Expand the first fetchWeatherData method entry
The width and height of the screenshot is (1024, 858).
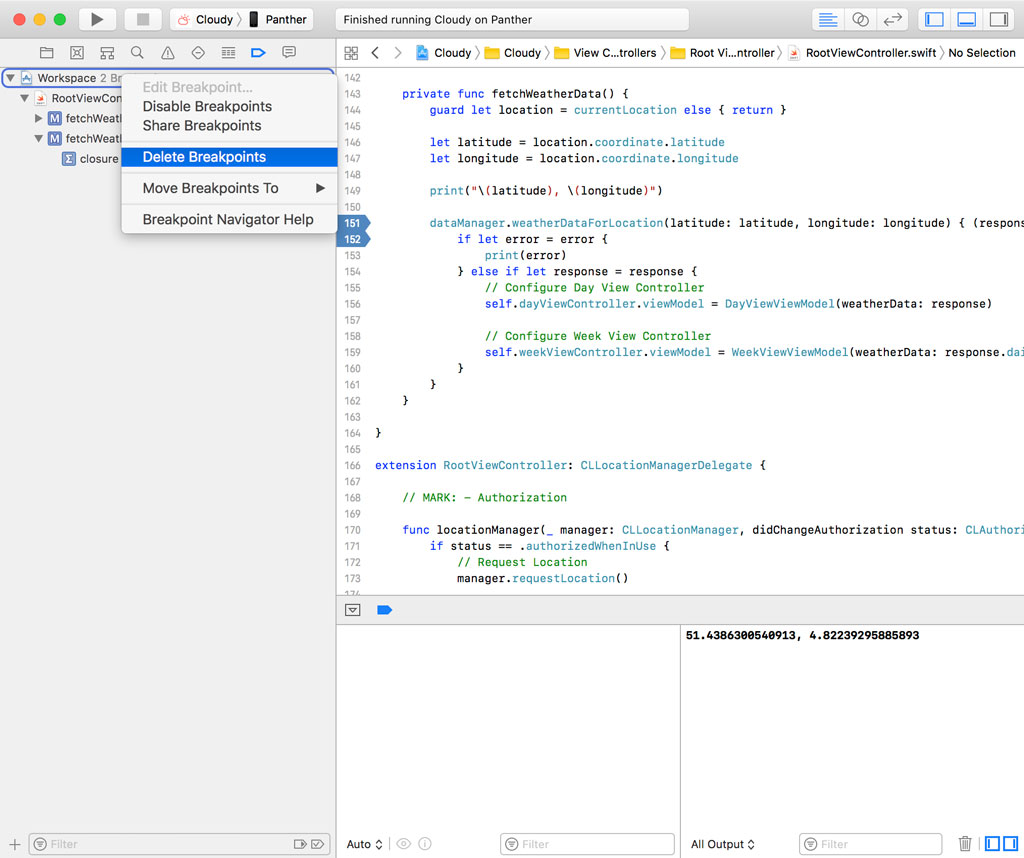[x=40, y=118]
